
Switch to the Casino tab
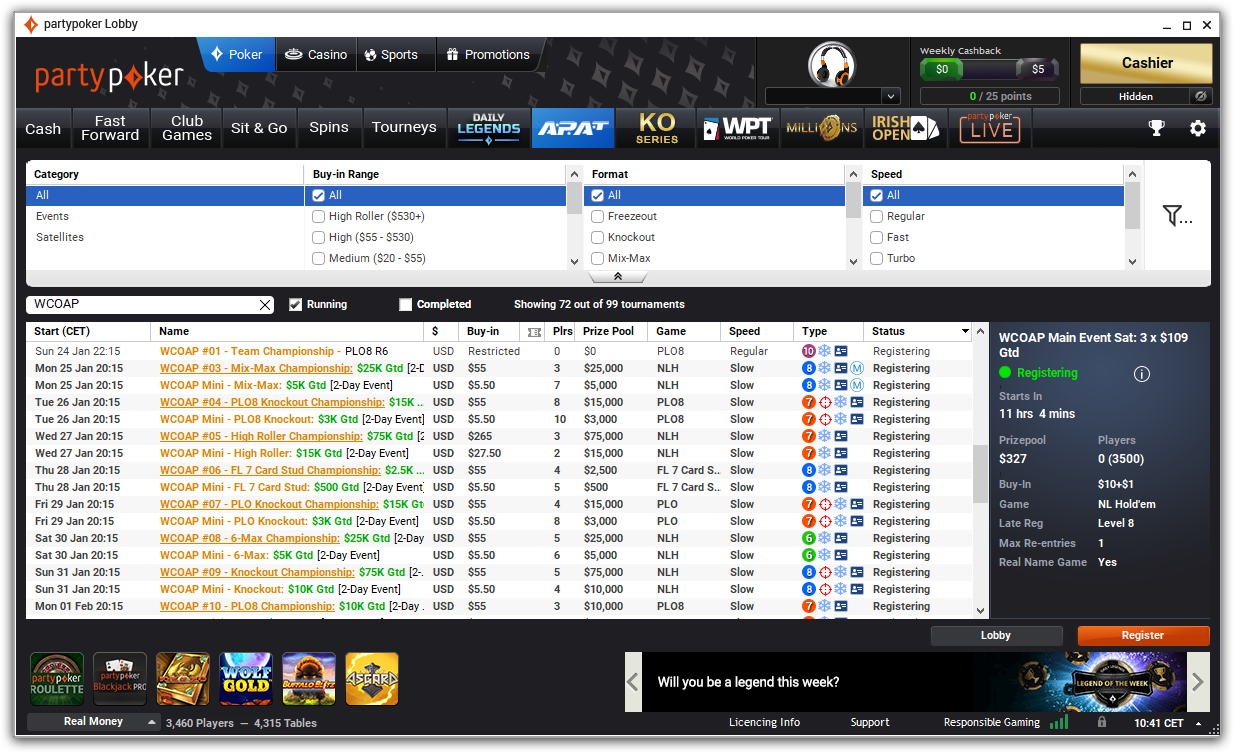point(316,55)
